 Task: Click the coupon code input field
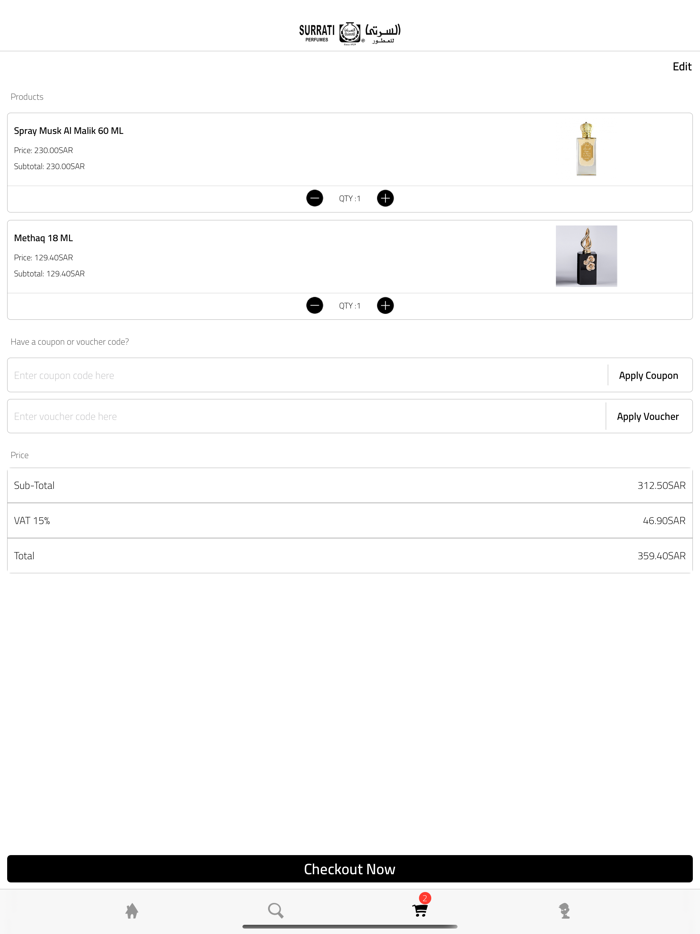click(300, 375)
